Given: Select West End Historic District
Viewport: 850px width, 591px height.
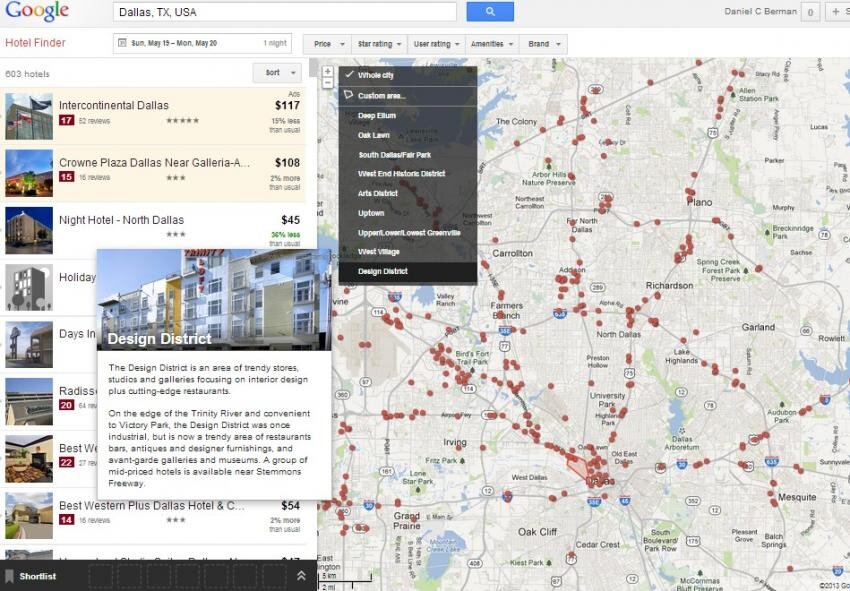Looking at the screenshot, I should [x=408, y=174].
